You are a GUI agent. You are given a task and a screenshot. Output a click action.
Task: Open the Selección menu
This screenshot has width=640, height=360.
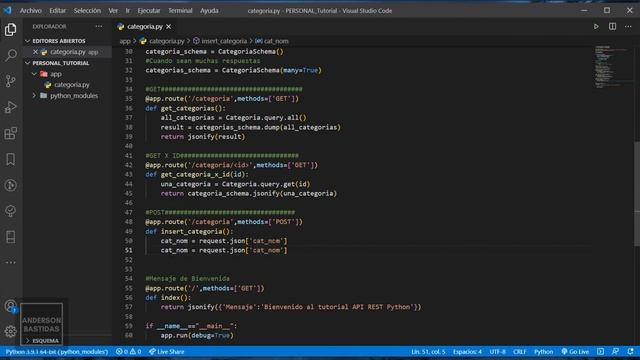point(87,11)
